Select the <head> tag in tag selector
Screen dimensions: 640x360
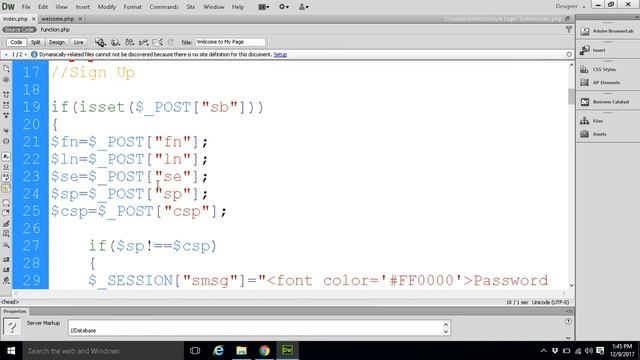tap(10, 302)
